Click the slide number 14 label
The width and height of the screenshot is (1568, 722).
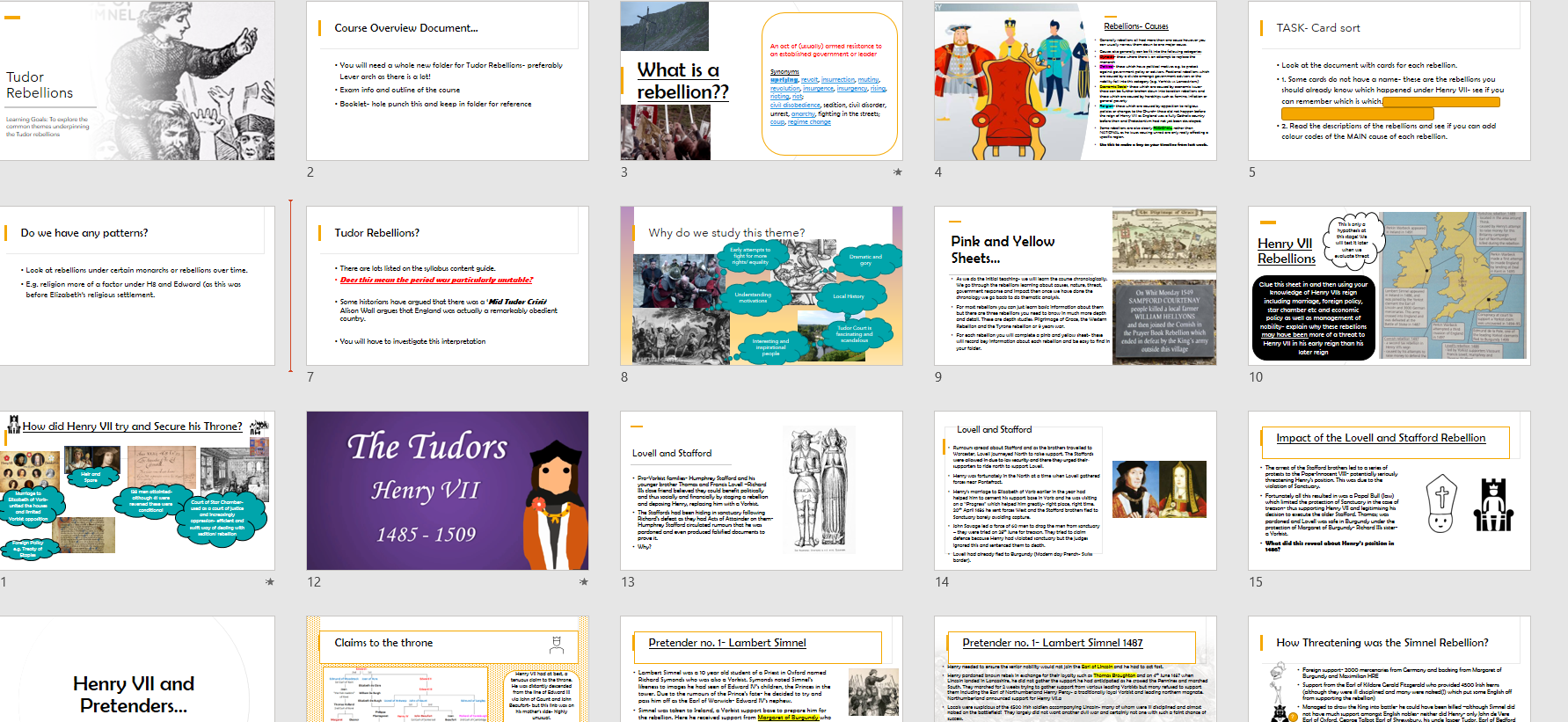click(942, 582)
